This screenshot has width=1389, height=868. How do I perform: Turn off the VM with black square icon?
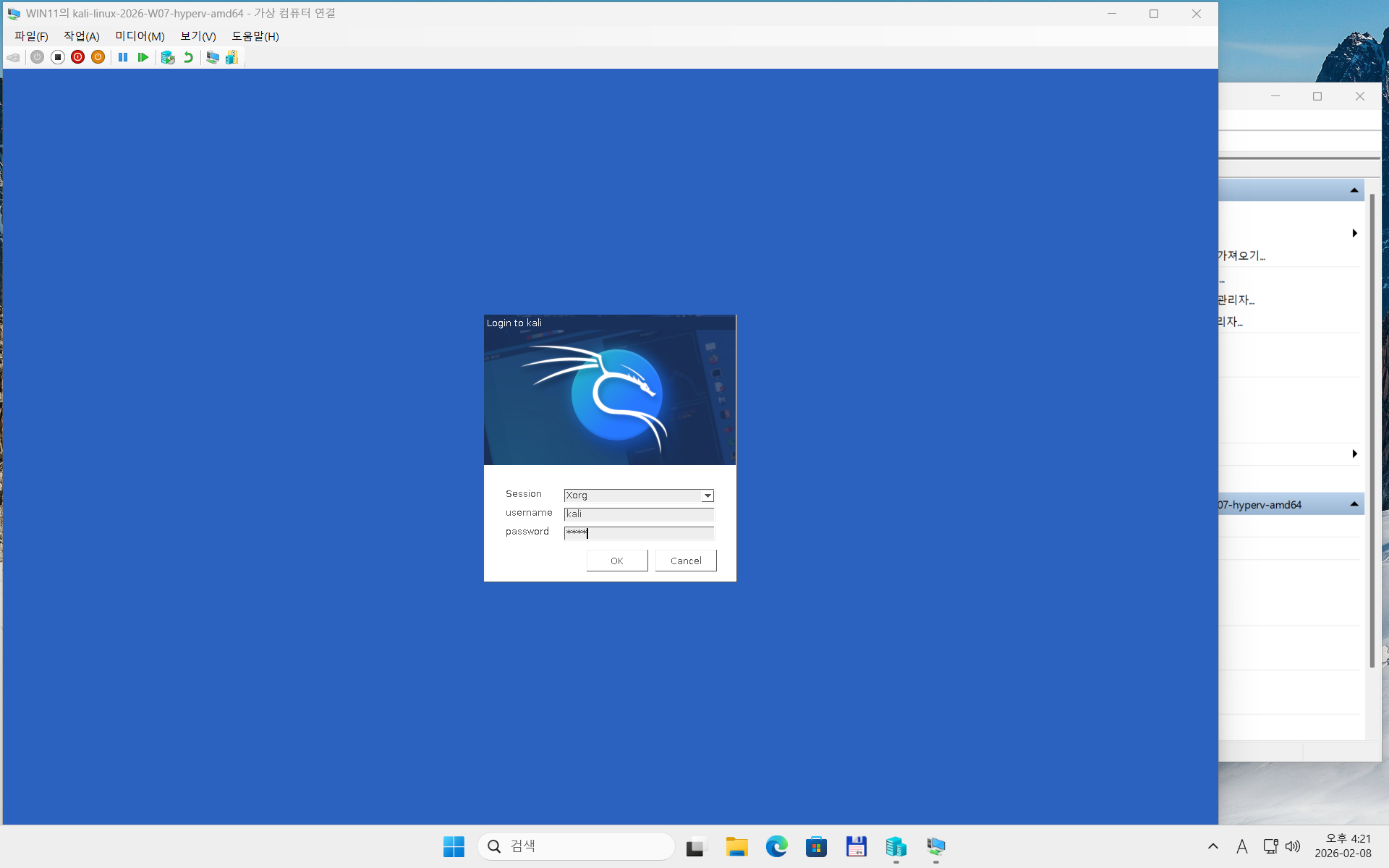(x=58, y=57)
